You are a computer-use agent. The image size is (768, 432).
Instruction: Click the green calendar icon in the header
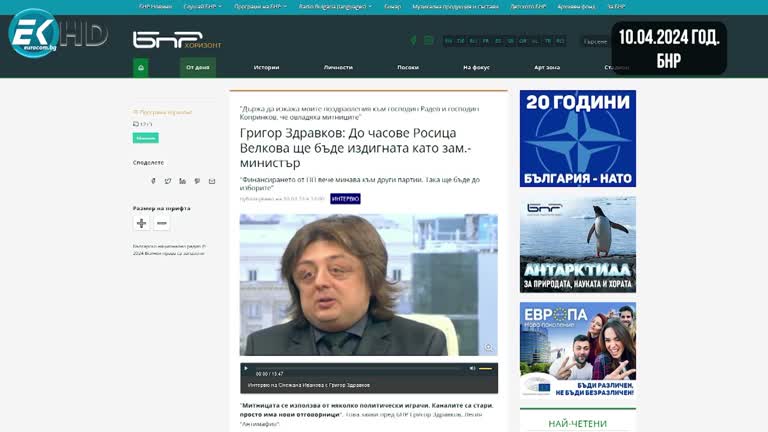[429, 41]
